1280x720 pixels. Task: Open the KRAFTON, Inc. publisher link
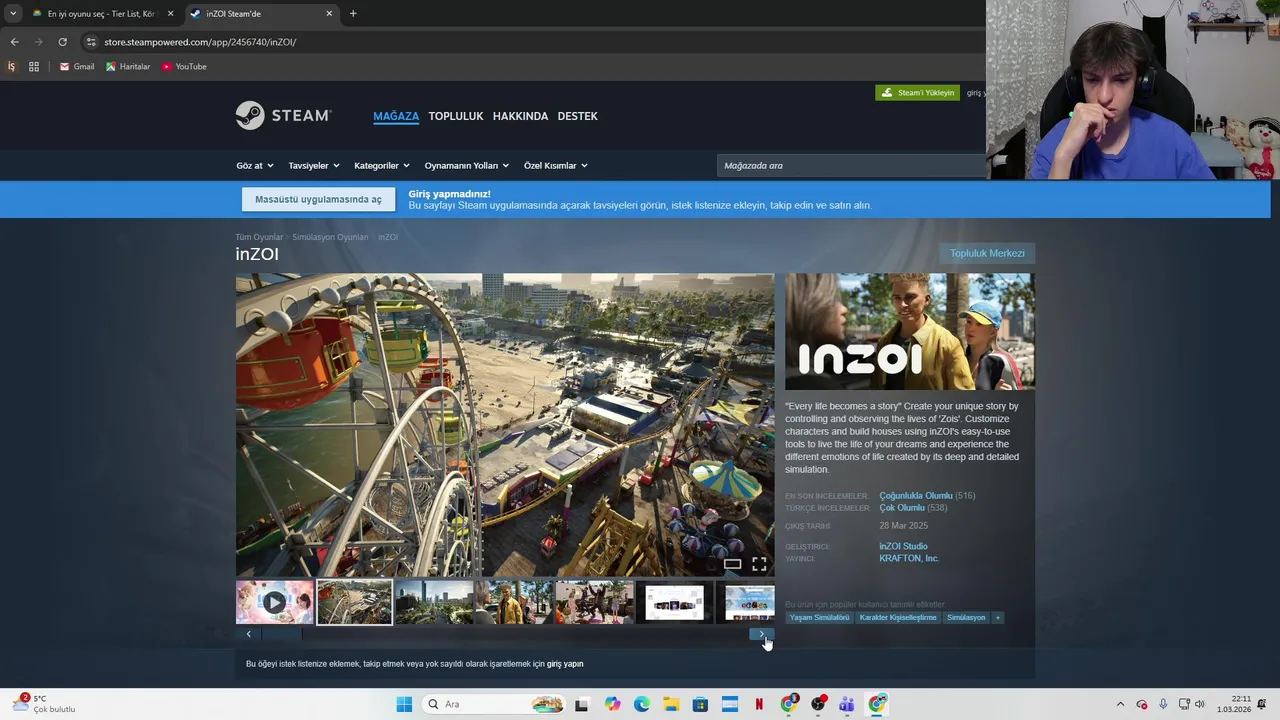(908, 559)
